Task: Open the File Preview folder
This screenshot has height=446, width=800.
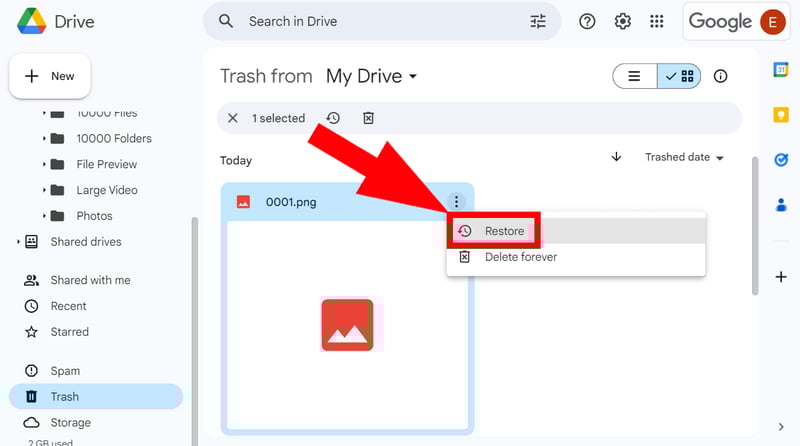Action: click(107, 164)
